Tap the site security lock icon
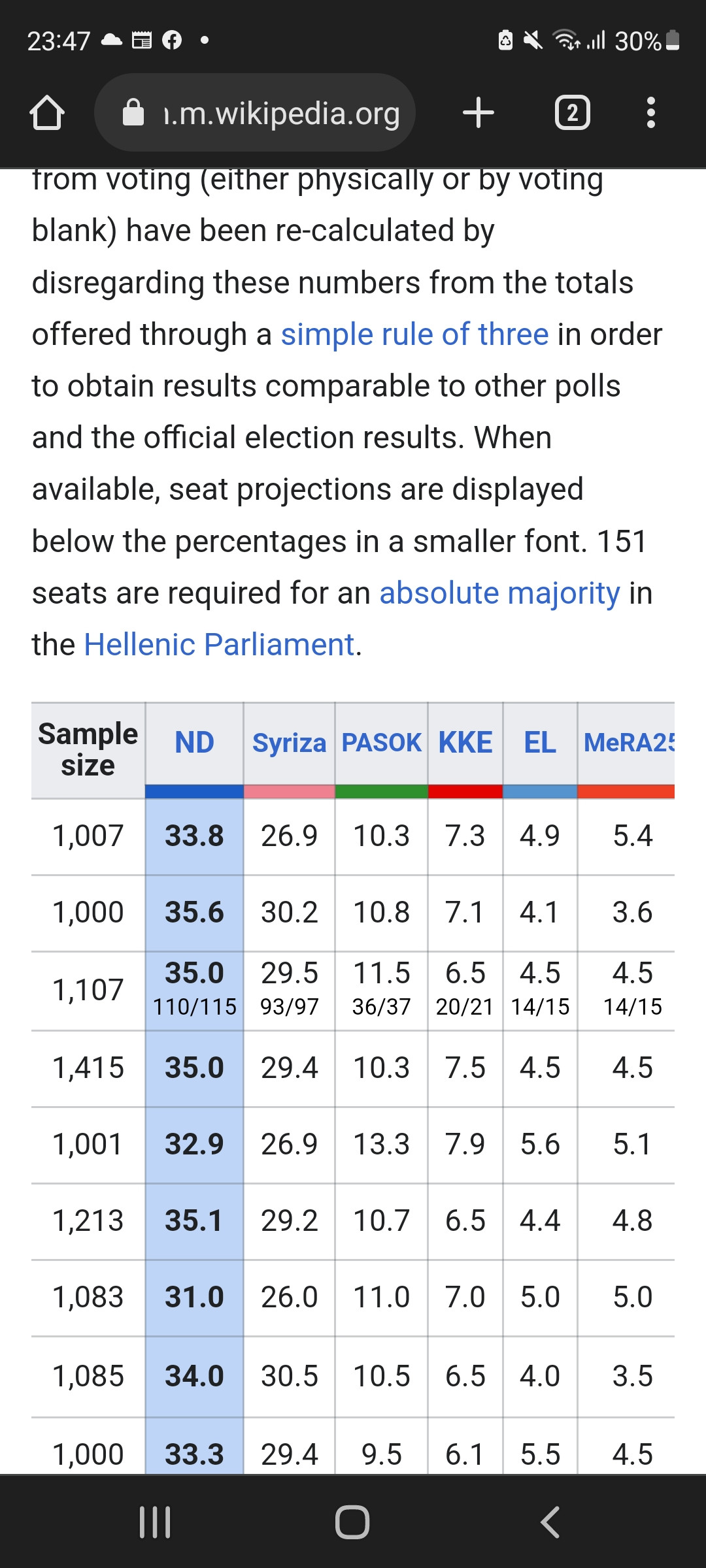 133,113
